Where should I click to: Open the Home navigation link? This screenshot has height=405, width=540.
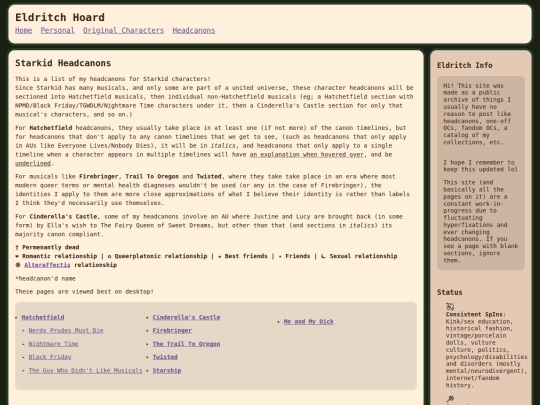(x=23, y=30)
